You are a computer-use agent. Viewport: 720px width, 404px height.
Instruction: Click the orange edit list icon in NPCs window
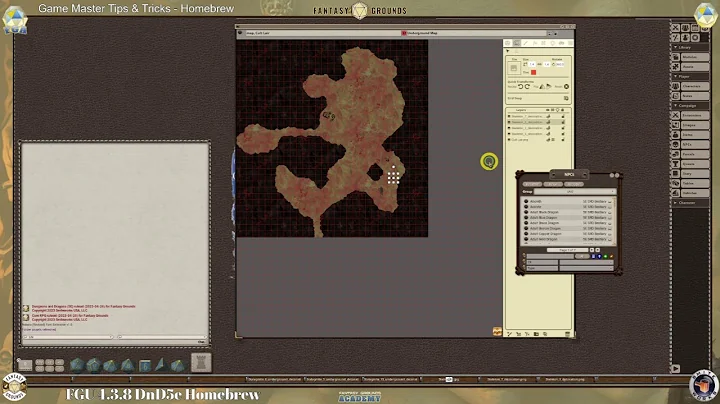click(x=612, y=256)
